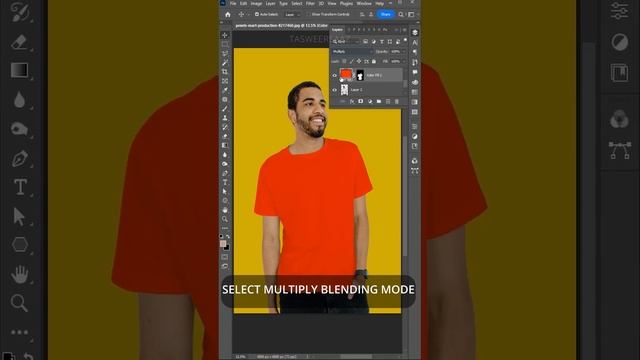
Task: Open the Window menu
Action: point(364,3)
